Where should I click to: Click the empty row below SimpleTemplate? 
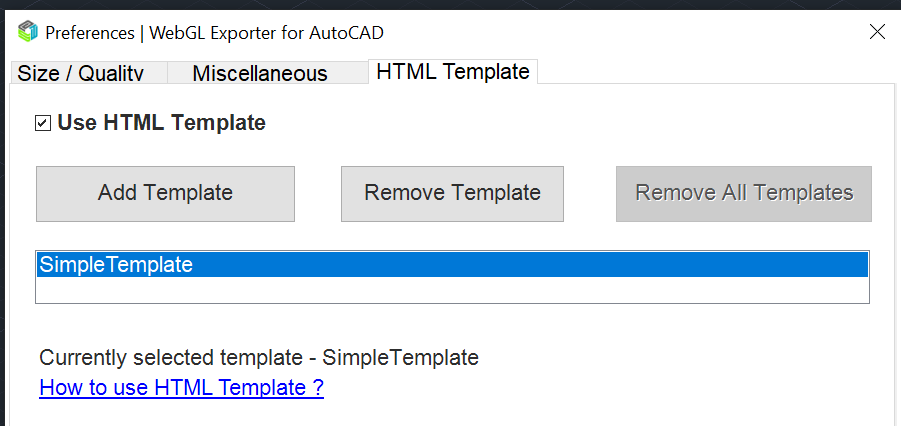(x=452, y=290)
